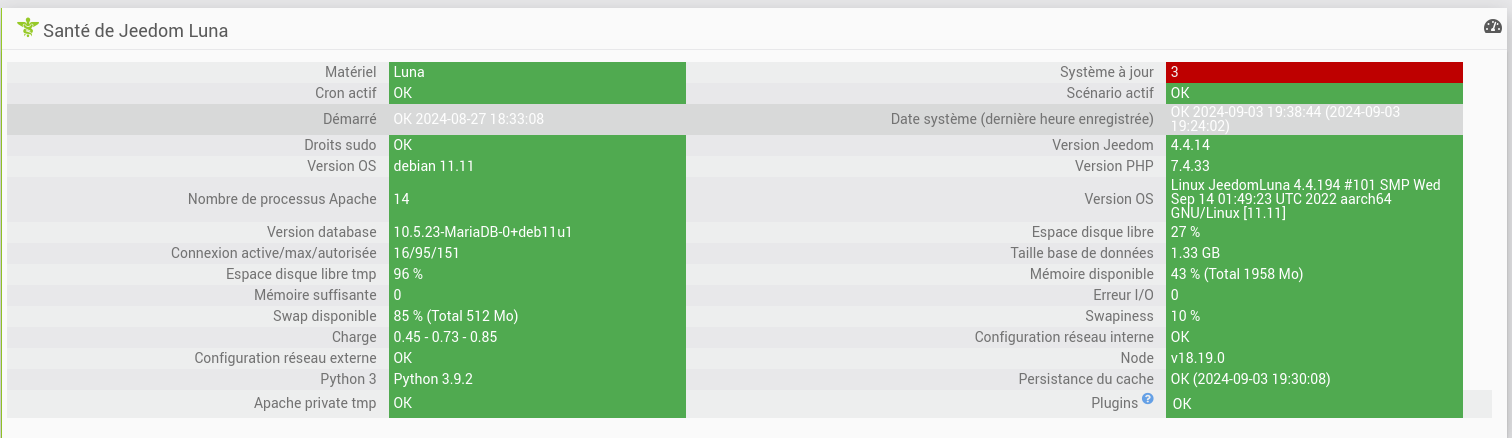Select the Espace disque libre 27 % cell
Image resolution: width=1512 pixels, height=438 pixels.
coord(1313,232)
